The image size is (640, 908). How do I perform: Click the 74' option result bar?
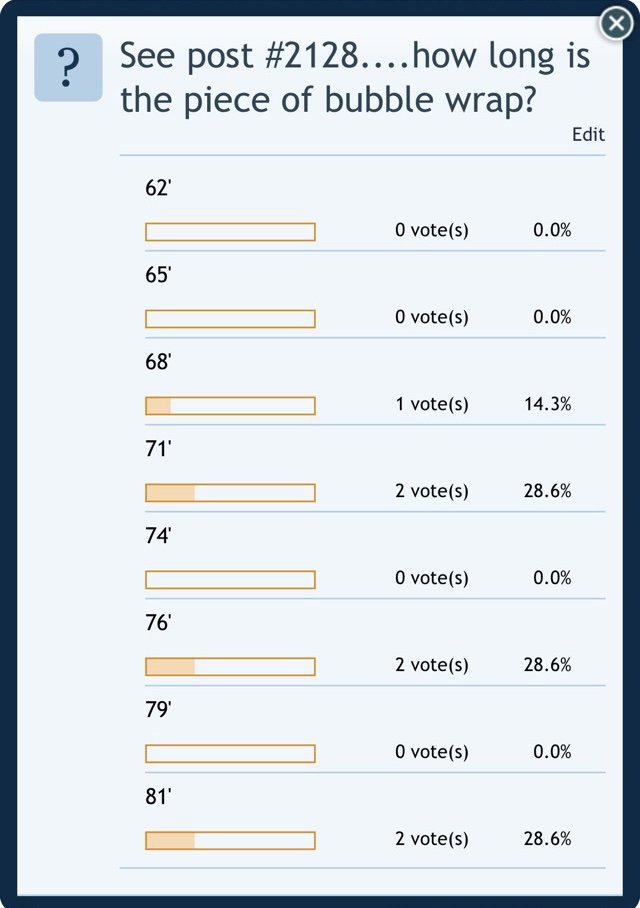231,579
